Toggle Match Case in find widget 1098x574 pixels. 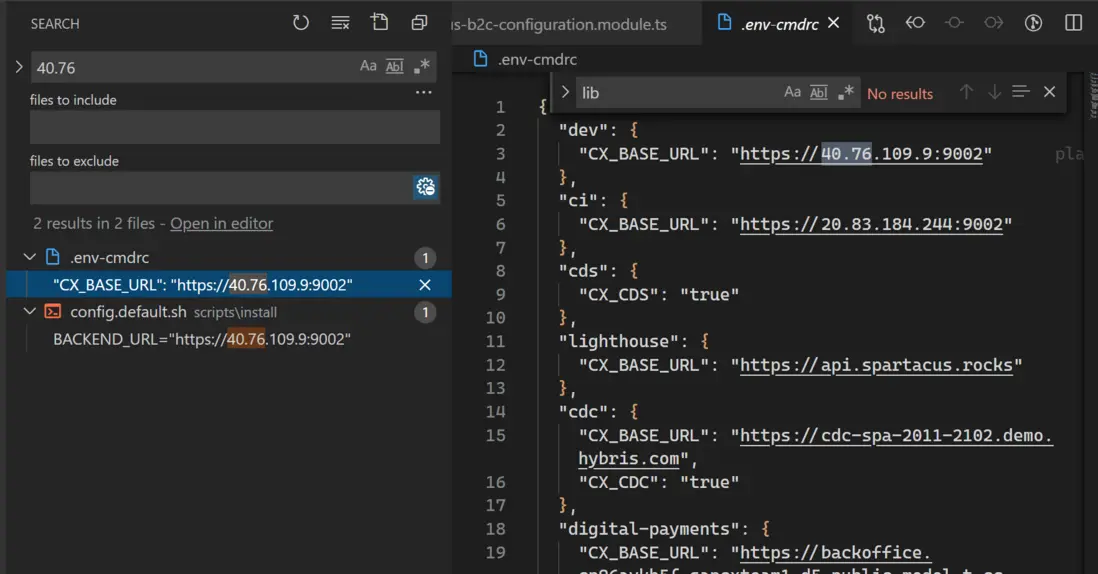(792, 92)
